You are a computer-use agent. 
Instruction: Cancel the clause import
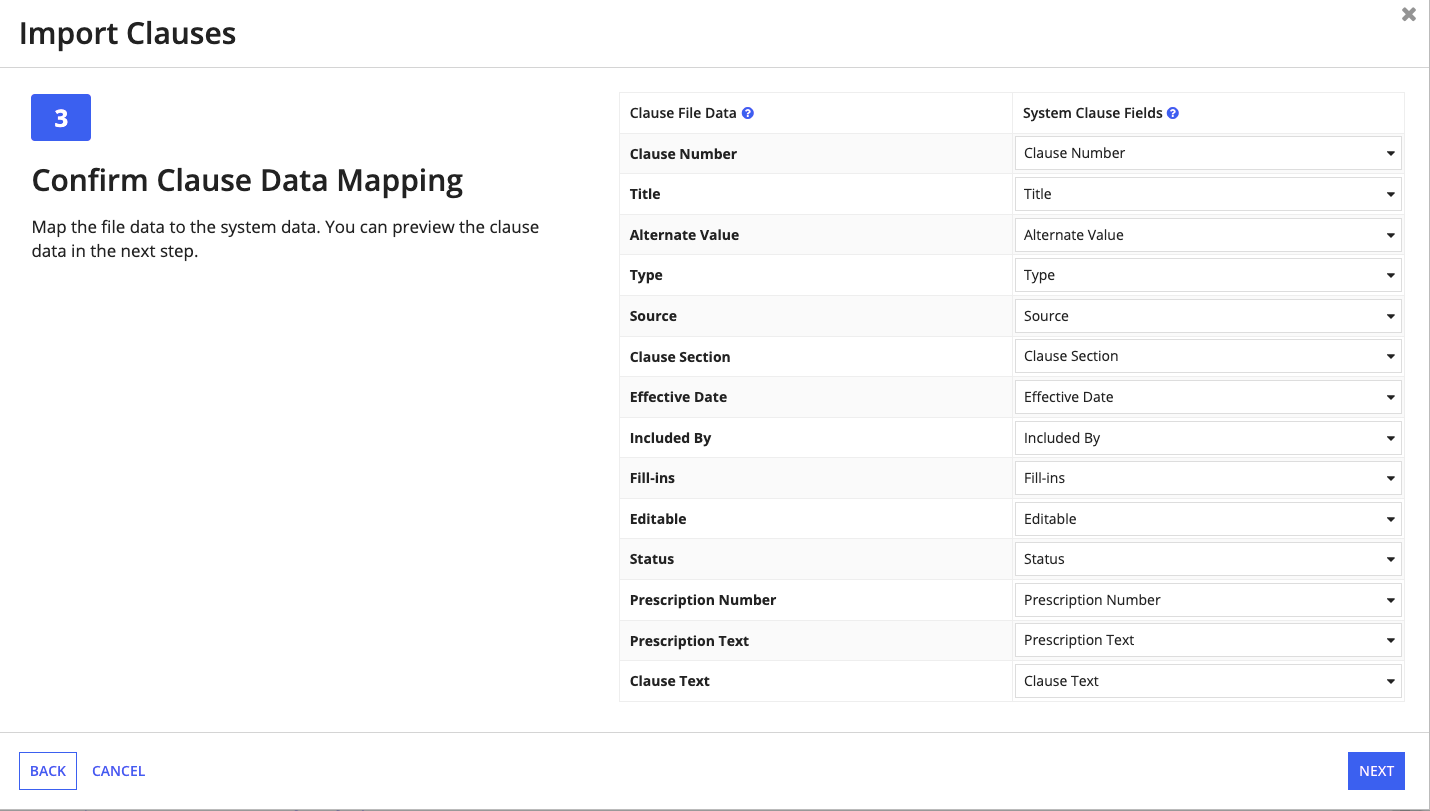click(118, 771)
